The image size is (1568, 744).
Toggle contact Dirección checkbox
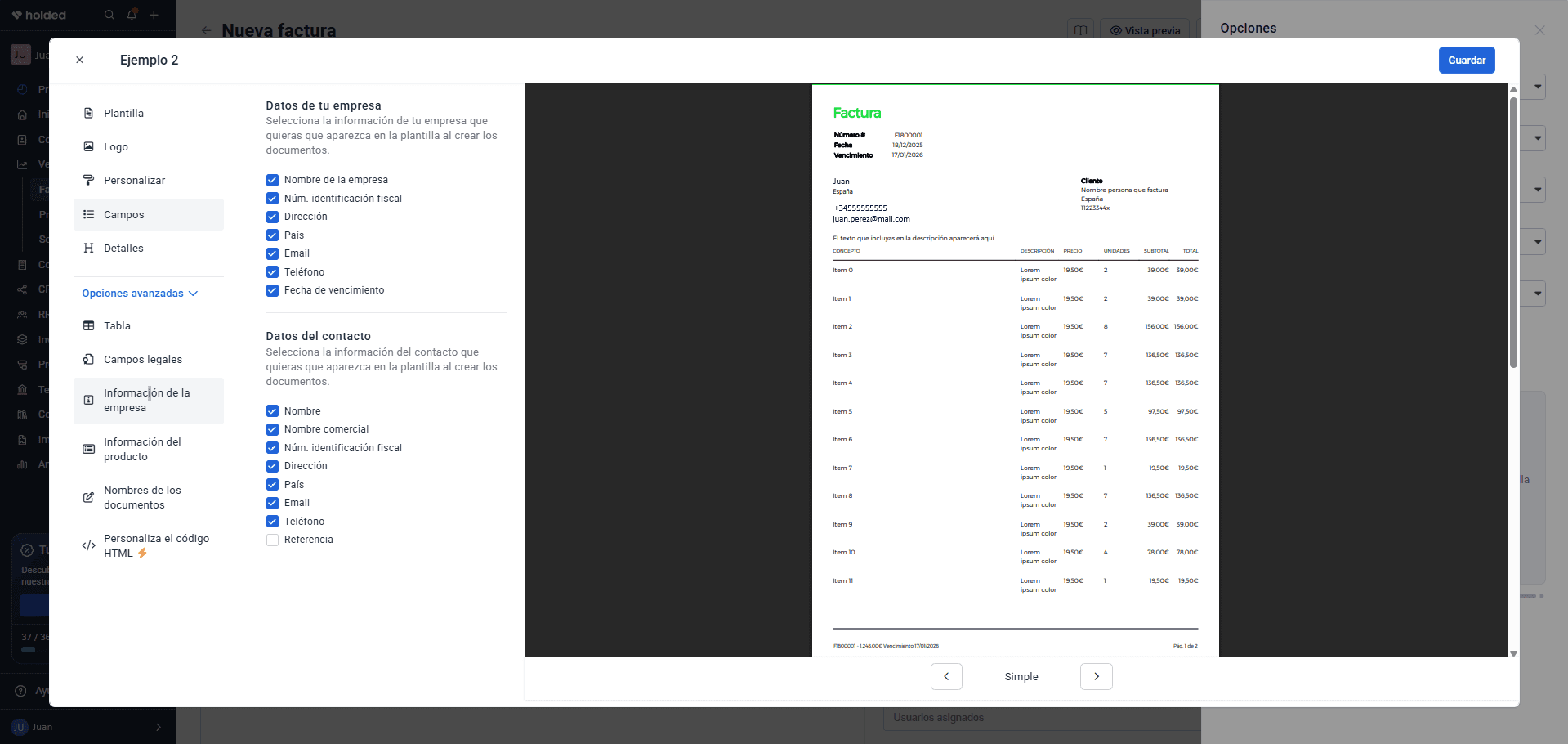[x=272, y=466]
